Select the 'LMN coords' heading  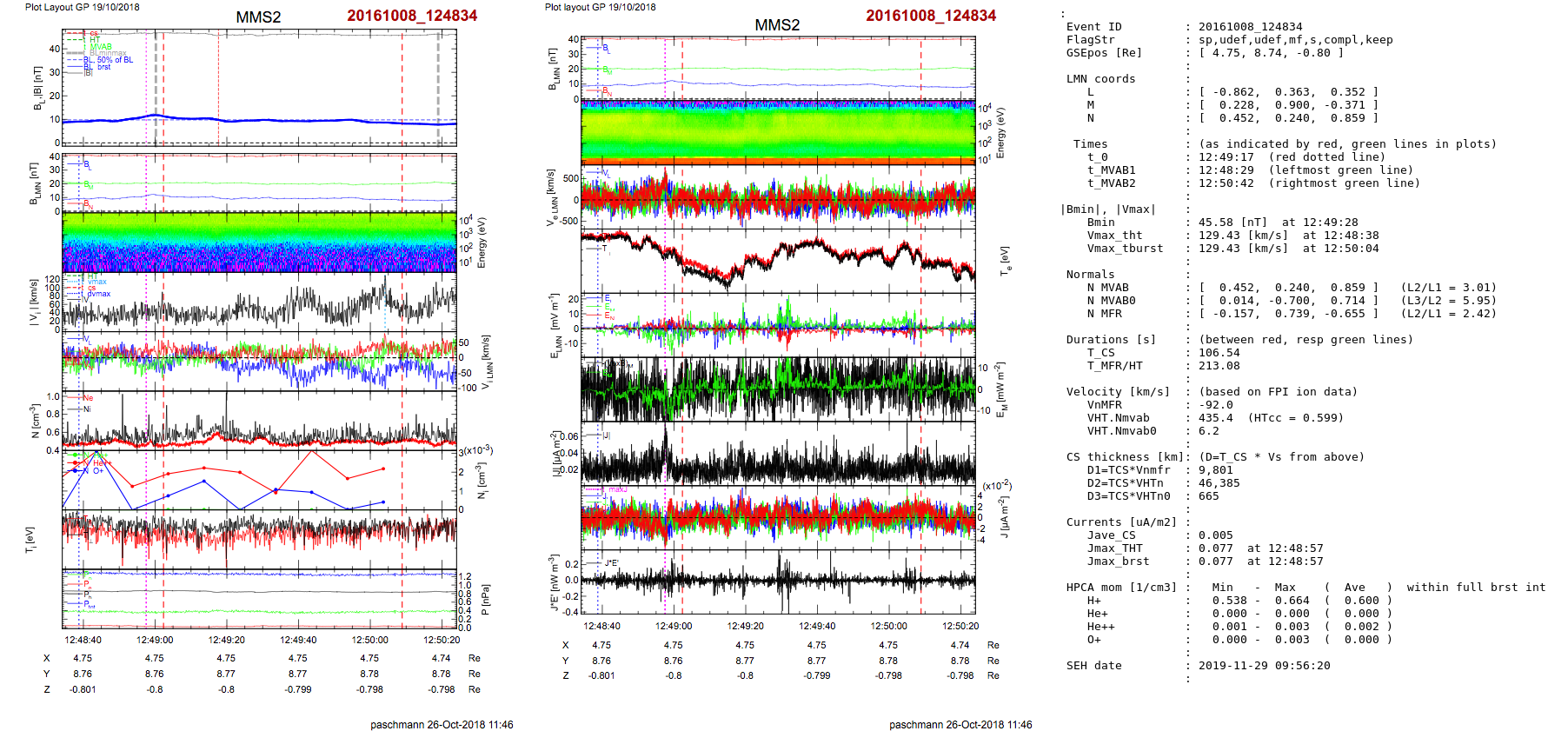pyautogui.click(x=1100, y=79)
